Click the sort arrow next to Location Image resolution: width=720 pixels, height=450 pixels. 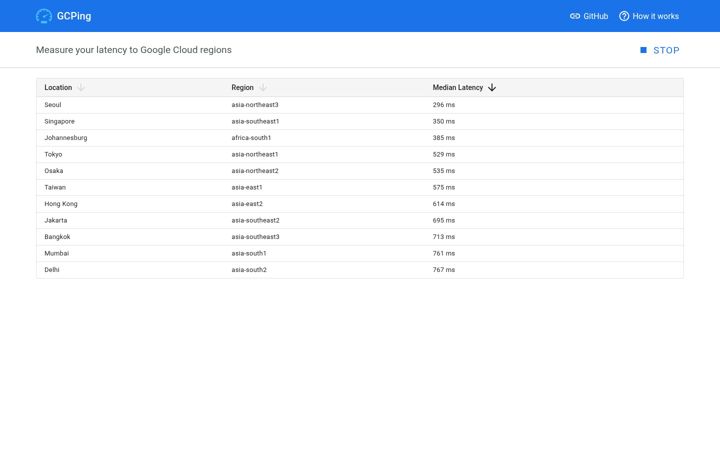pyautogui.click(x=81, y=87)
